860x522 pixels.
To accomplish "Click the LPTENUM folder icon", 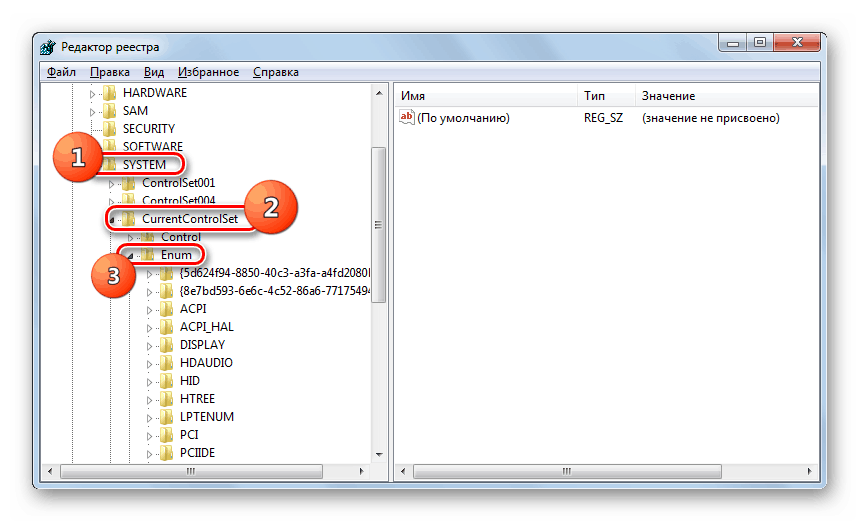I will pyautogui.click(x=167, y=417).
